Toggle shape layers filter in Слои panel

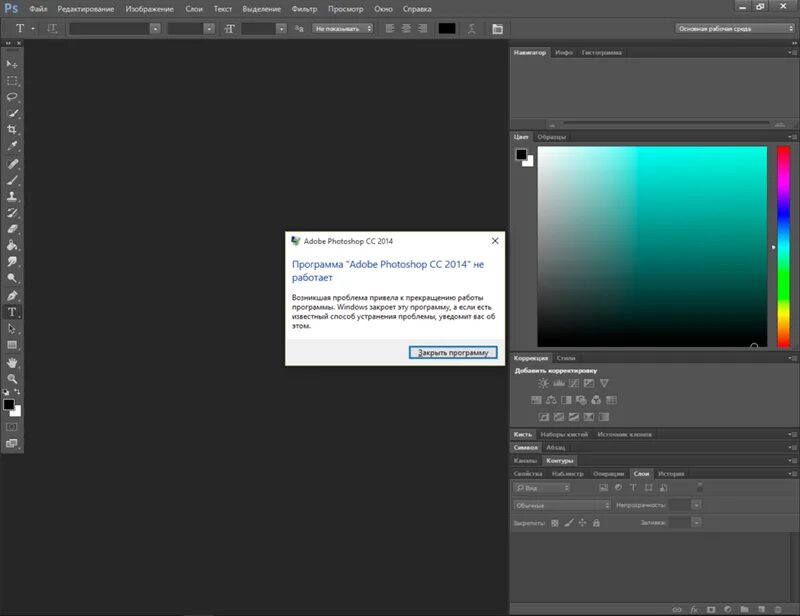[648, 488]
